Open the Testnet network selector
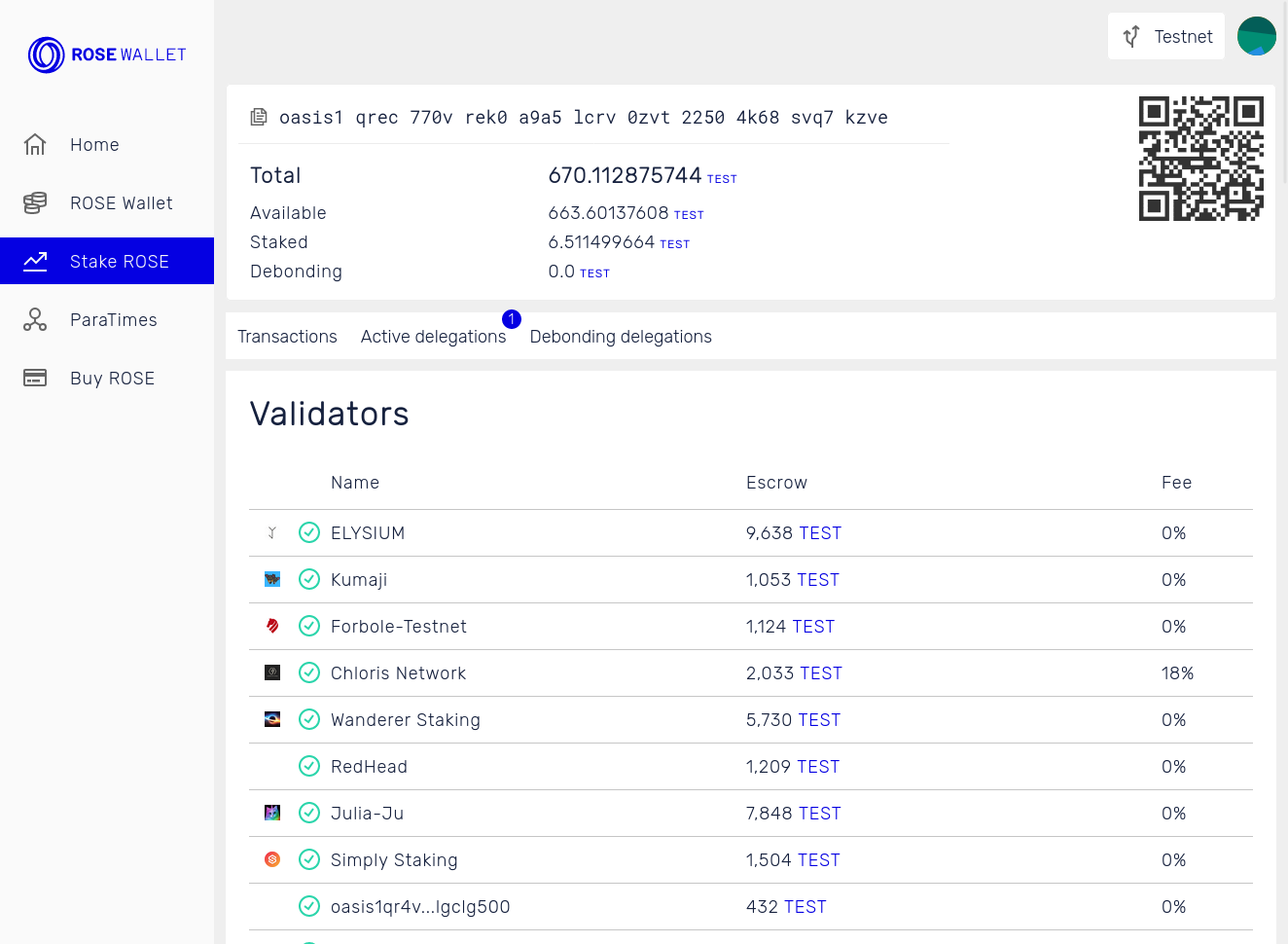 [x=1166, y=36]
